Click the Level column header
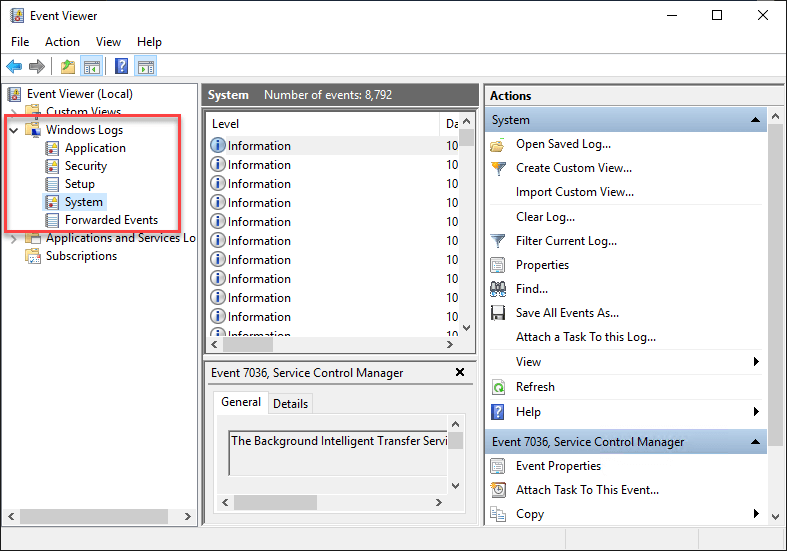Screen dimensions: 787x551 (324, 124)
